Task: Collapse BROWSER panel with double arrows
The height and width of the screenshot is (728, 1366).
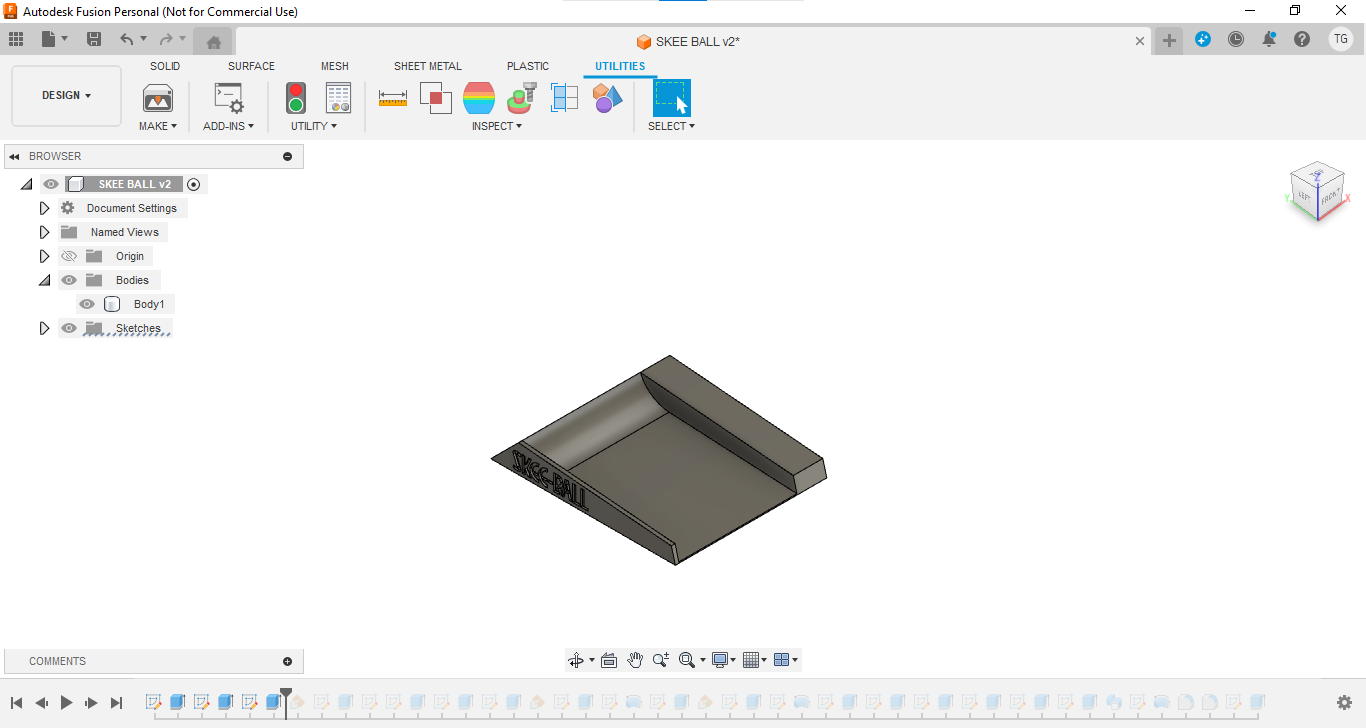Action: (15, 156)
